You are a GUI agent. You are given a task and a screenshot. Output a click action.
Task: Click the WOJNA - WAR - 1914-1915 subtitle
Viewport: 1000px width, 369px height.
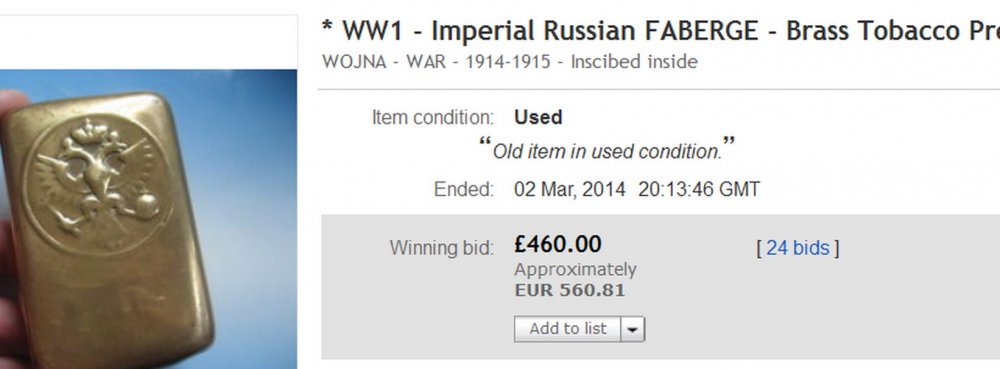(x=510, y=62)
